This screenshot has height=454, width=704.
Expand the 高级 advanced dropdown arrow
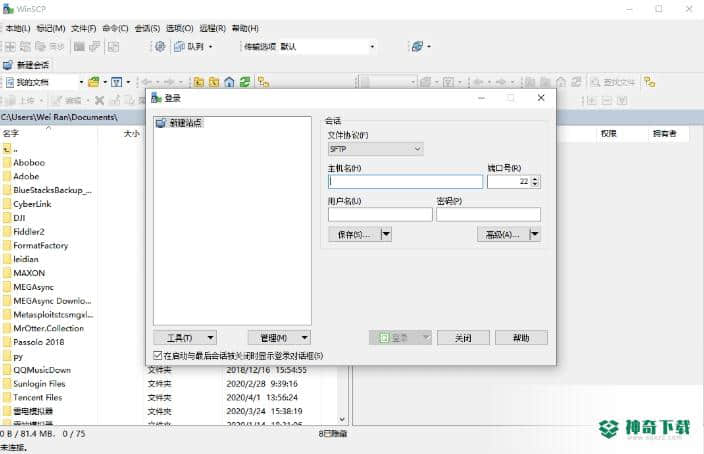click(x=535, y=234)
